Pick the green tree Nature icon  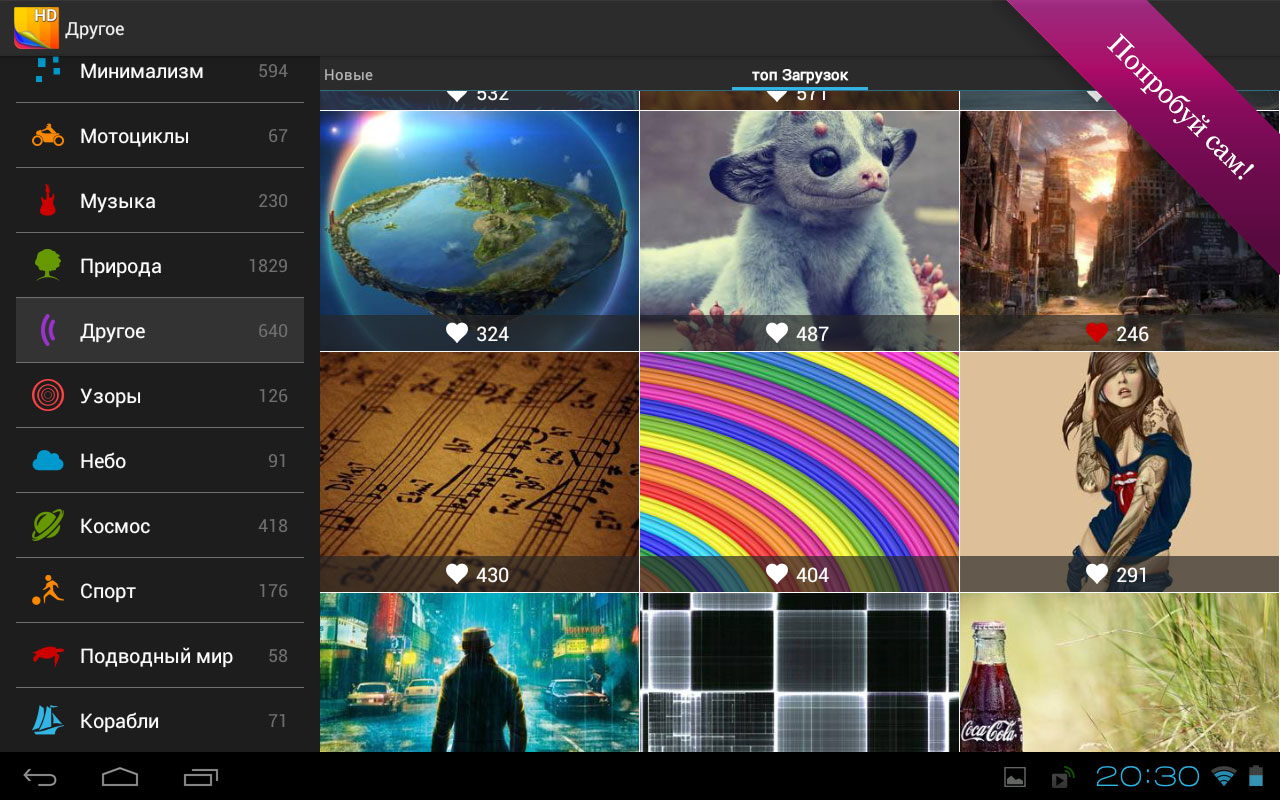coord(47,265)
